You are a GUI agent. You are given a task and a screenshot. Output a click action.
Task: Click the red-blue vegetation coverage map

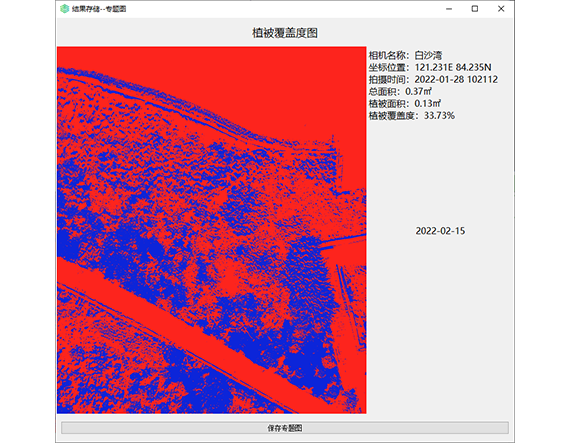(x=212, y=230)
